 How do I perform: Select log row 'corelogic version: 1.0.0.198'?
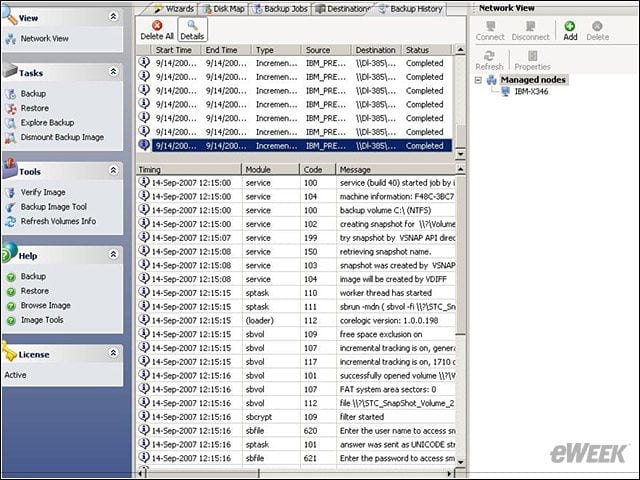click(x=296, y=320)
